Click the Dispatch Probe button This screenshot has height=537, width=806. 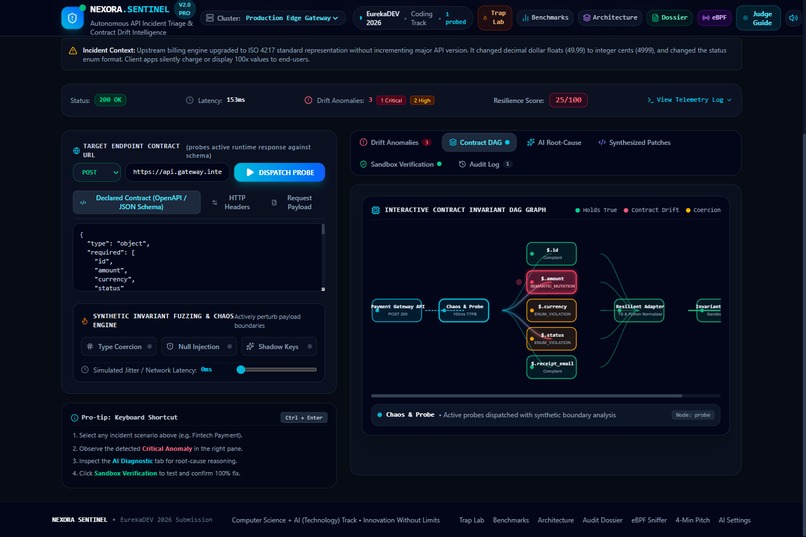point(279,172)
